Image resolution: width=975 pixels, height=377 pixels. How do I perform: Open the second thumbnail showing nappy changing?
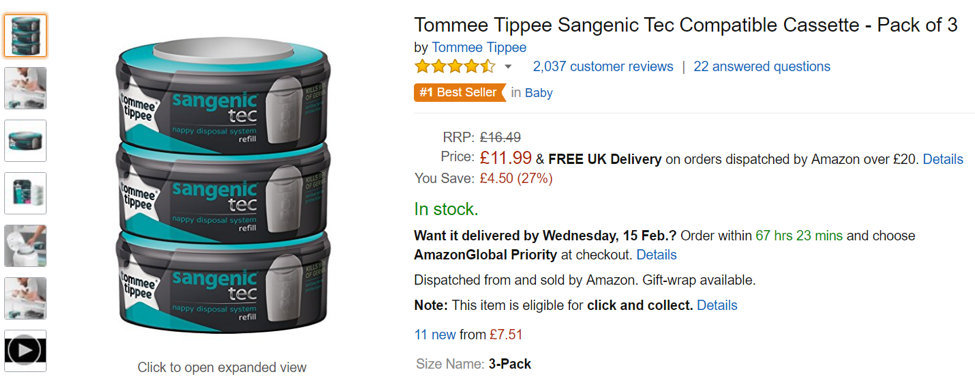point(25,88)
